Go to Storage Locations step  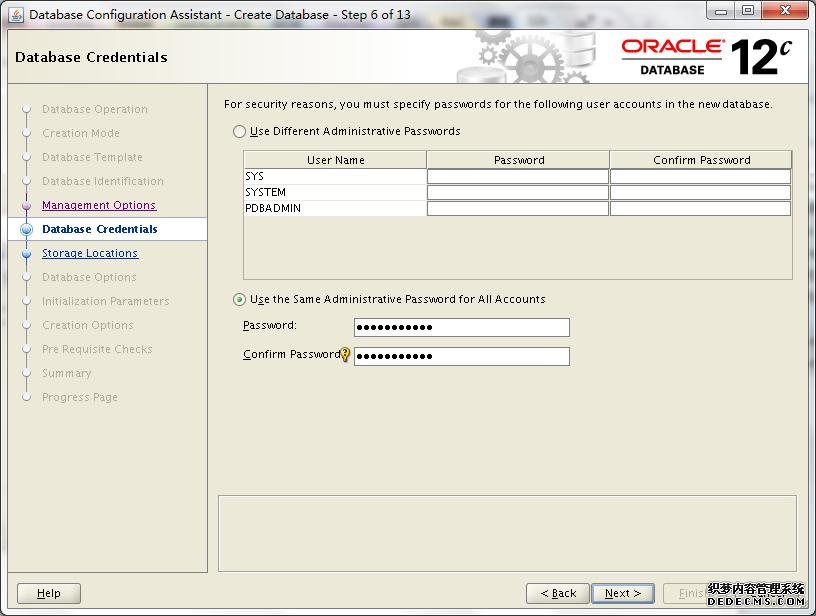pyautogui.click(x=90, y=253)
